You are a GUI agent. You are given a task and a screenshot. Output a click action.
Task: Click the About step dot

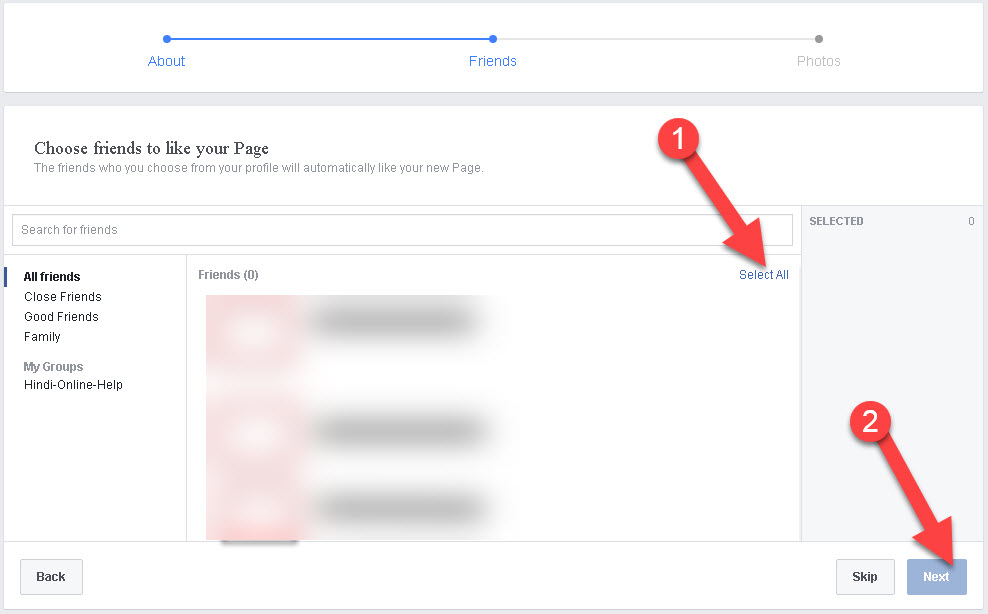166,39
